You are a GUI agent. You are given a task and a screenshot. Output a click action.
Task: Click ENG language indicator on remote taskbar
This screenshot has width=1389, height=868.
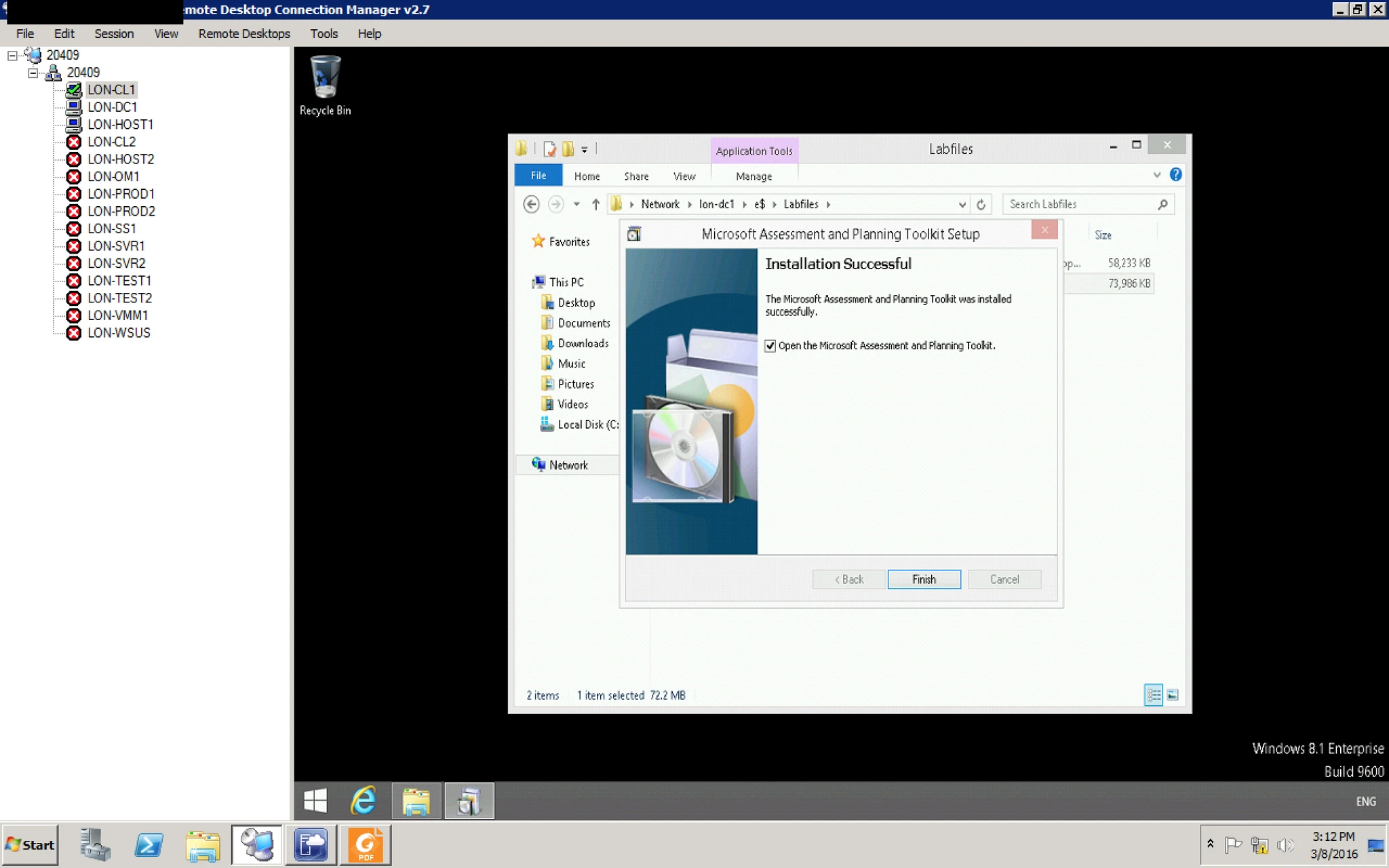pyautogui.click(x=1366, y=802)
